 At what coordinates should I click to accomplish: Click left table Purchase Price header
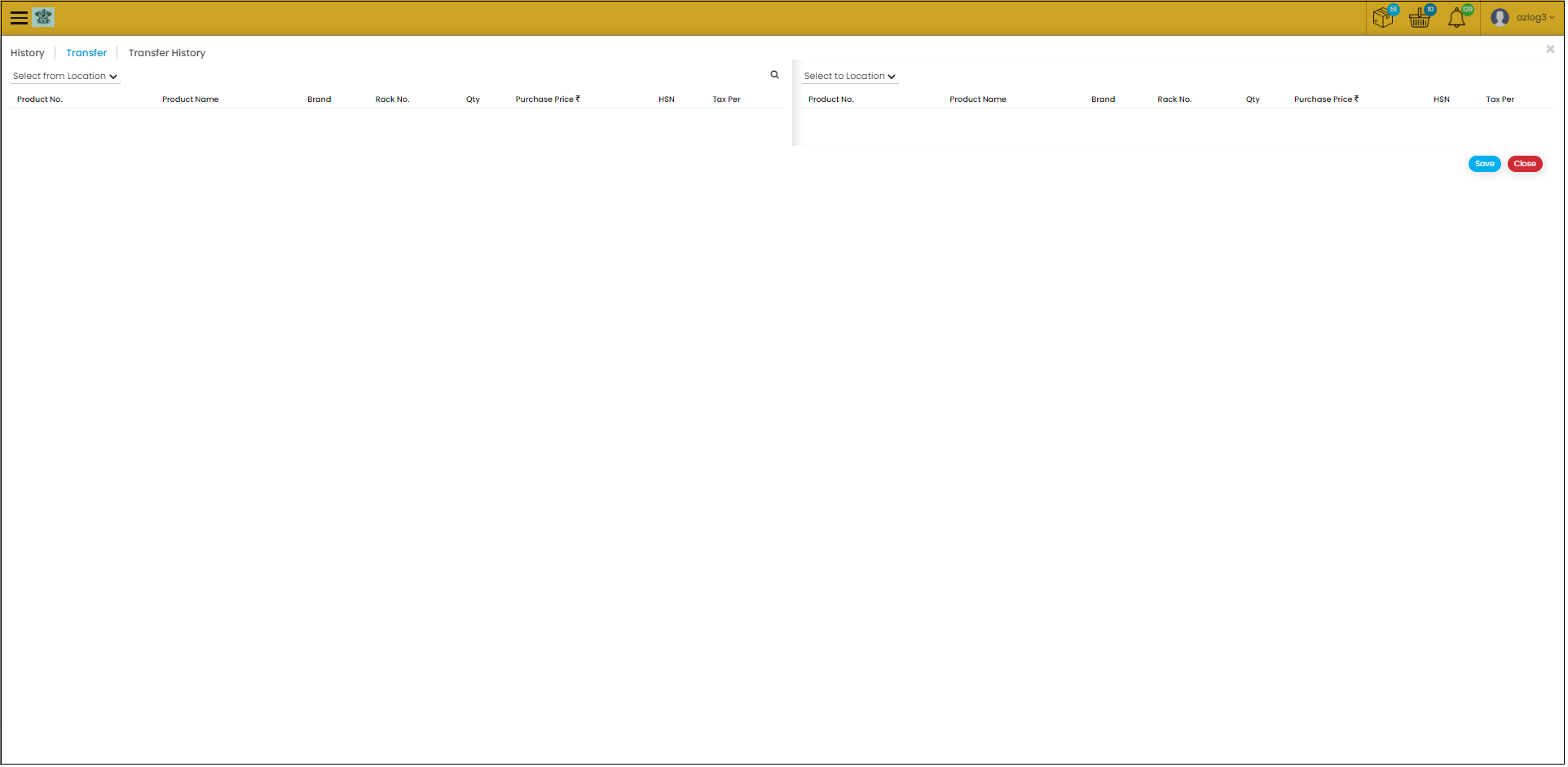click(548, 99)
